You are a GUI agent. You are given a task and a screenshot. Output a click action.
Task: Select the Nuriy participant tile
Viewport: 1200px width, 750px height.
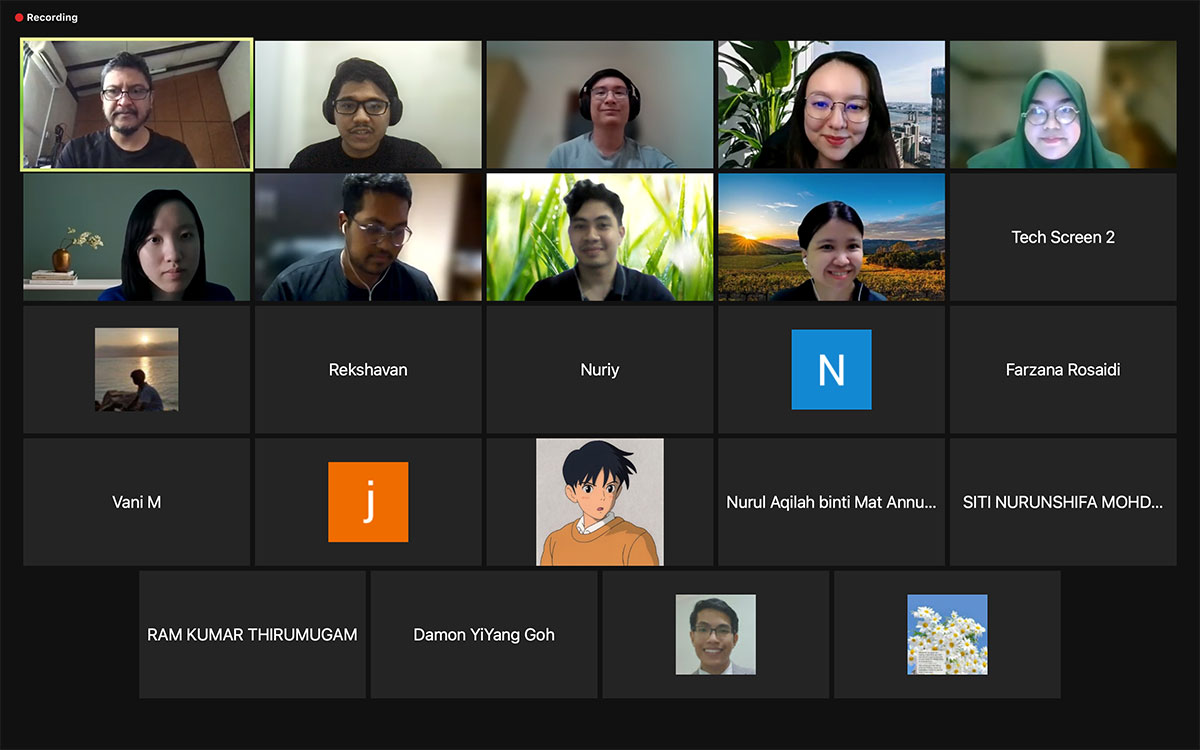coord(600,369)
